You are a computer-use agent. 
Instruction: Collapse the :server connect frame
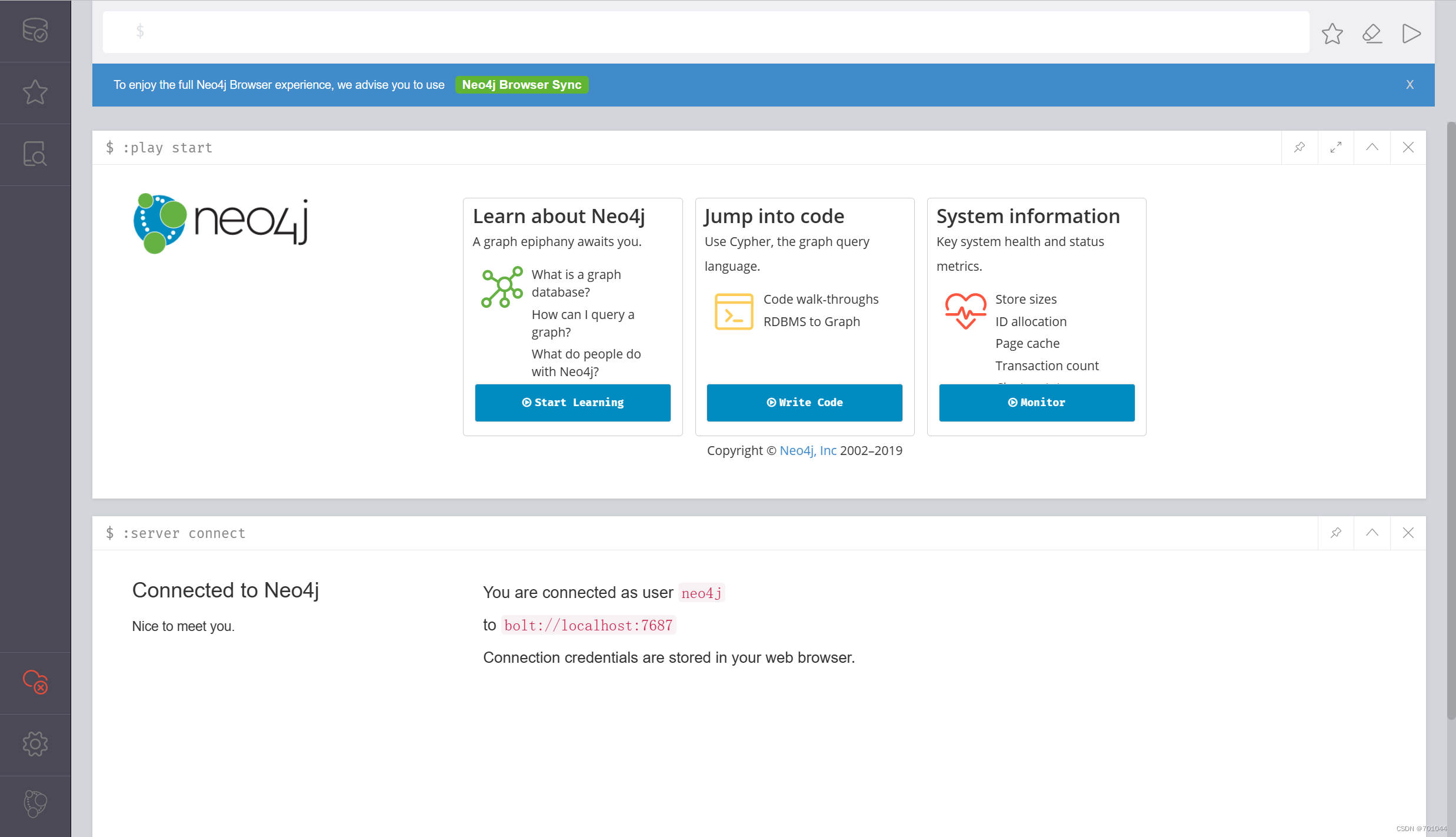(1372, 533)
